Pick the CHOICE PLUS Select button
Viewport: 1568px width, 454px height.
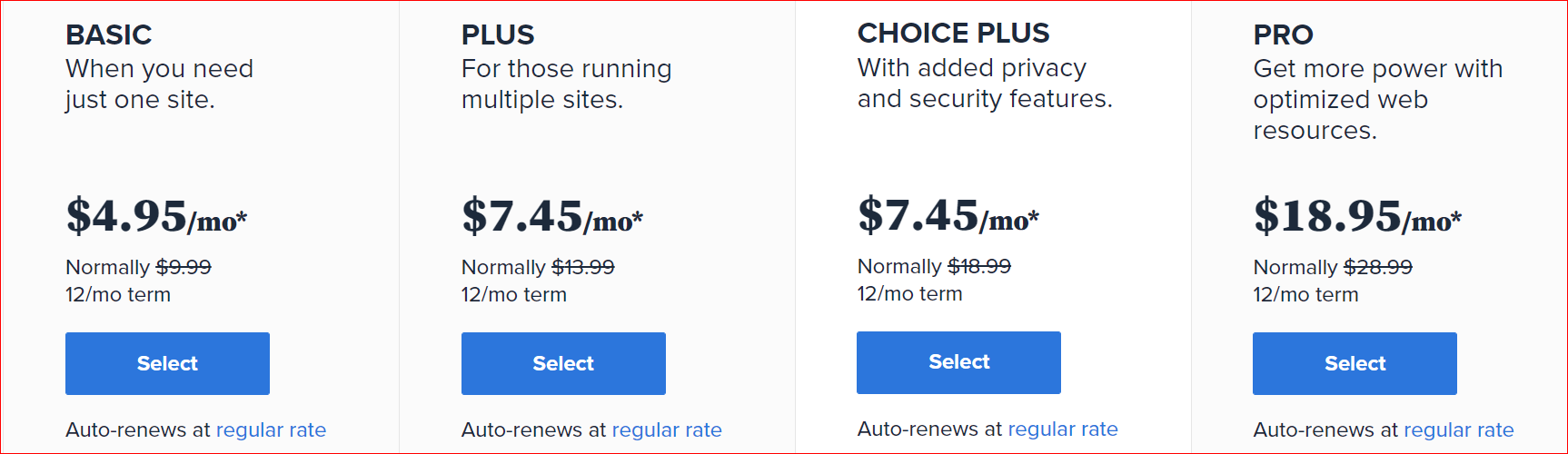(x=958, y=362)
